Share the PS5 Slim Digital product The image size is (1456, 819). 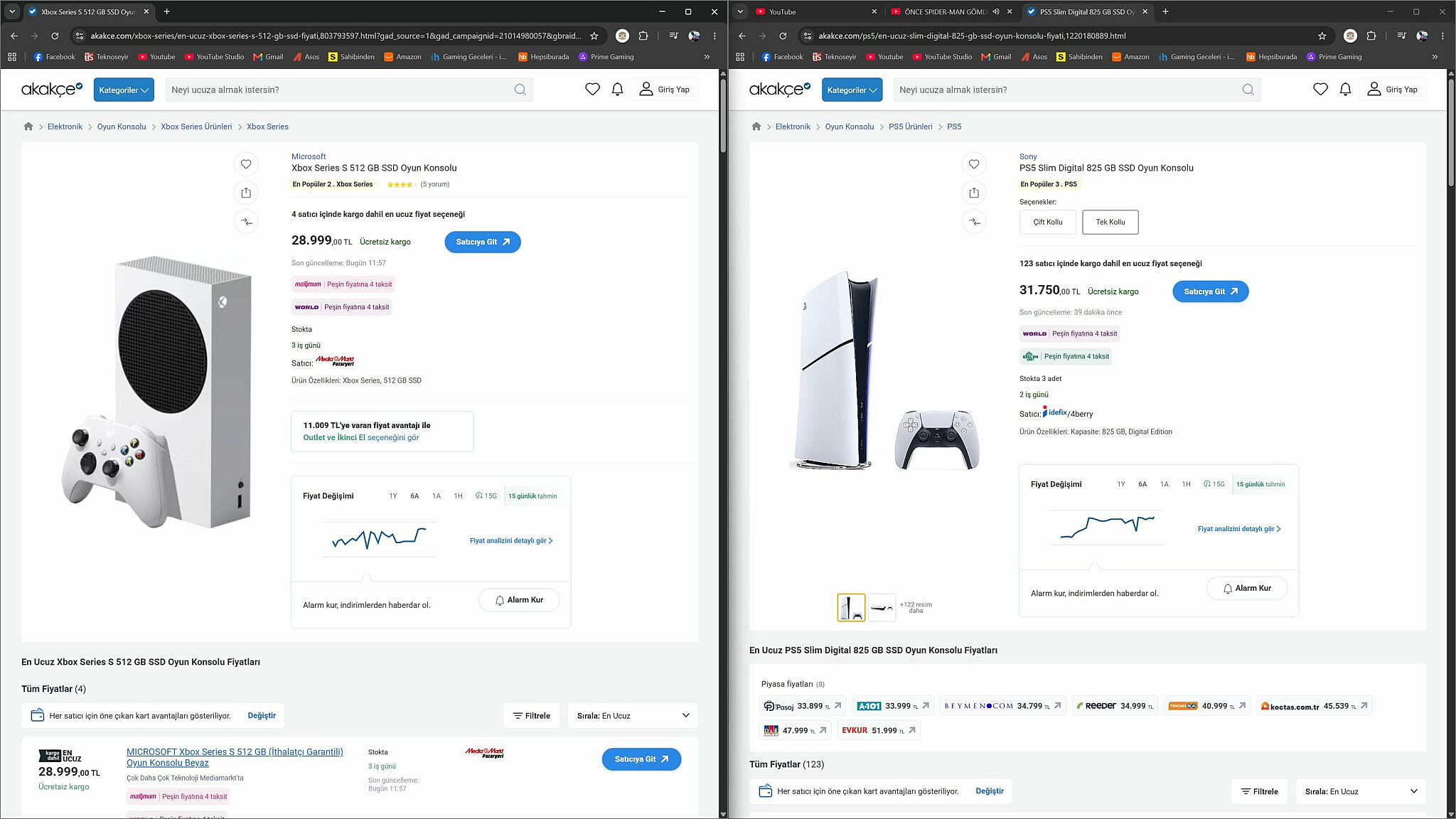coord(974,193)
